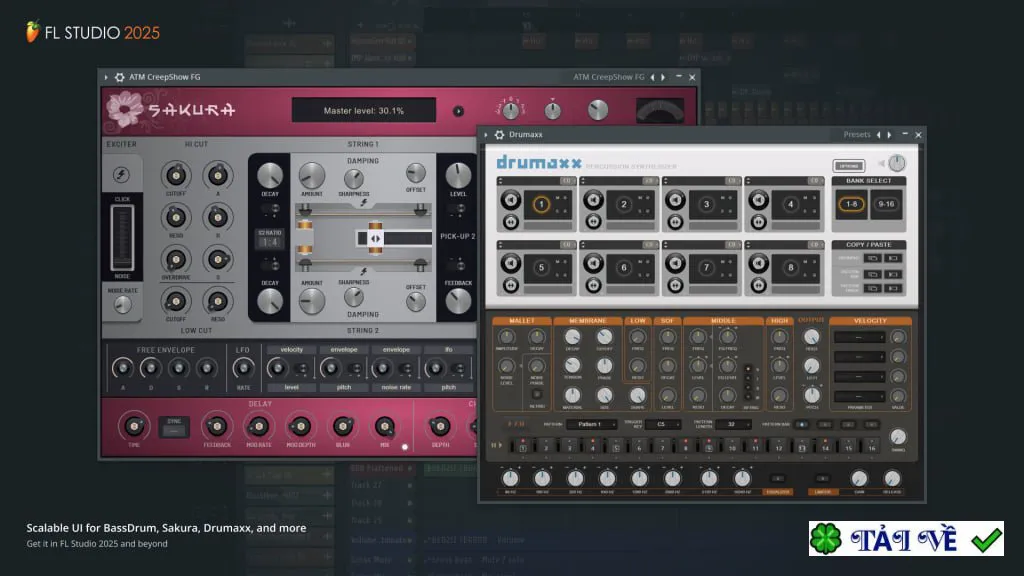Click the lfo modulation tab in Sakura
1024x576 pixels.
448,350
